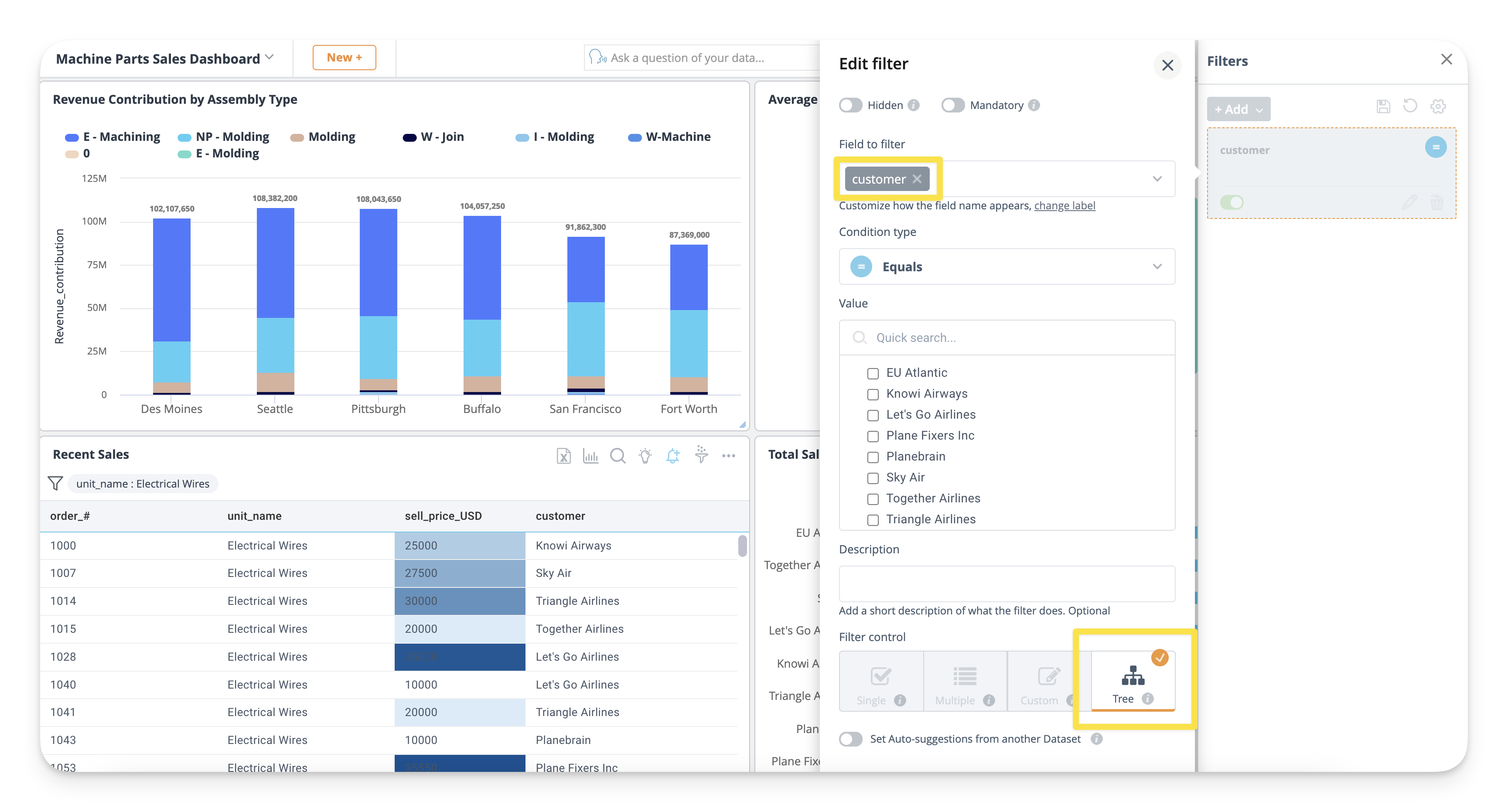This screenshot has height=812, width=1508.
Task: Click the bar chart icon in Recent Sales
Action: tap(590, 455)
